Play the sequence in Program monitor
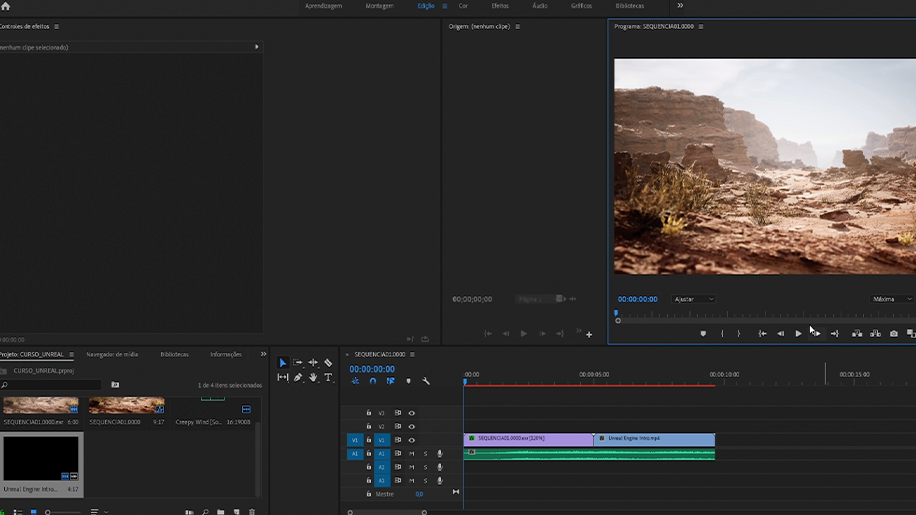The width and height of the screenshot is (916, 515). [x=798, y=334]
